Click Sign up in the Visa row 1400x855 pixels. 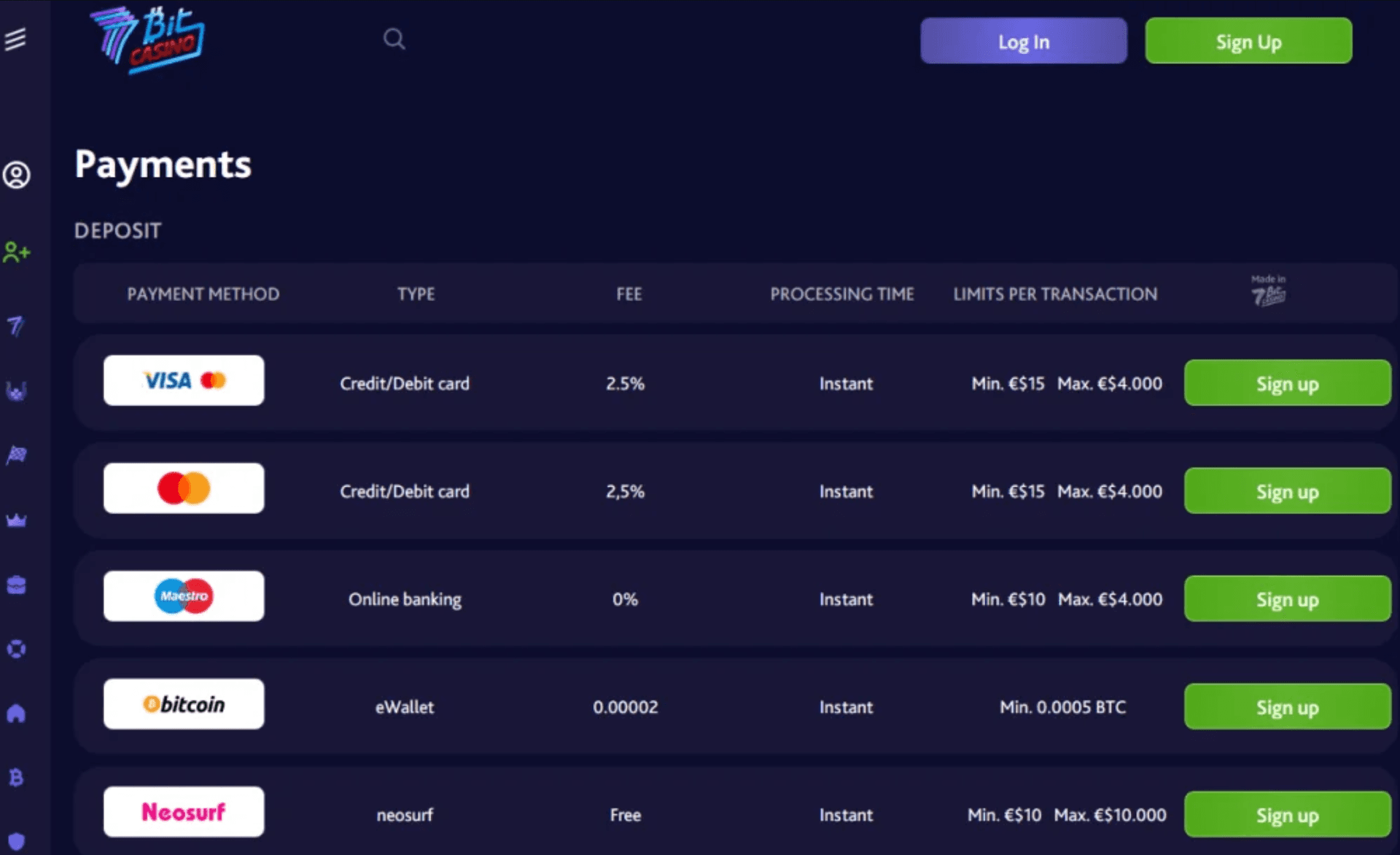click(1287, 383)
